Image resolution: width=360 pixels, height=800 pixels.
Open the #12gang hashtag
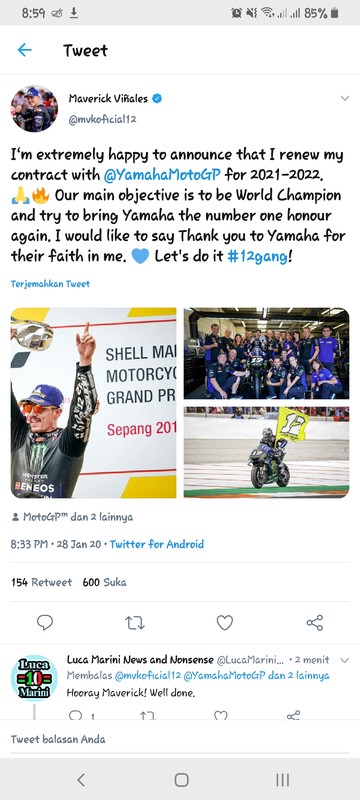[x=257, y=256]
